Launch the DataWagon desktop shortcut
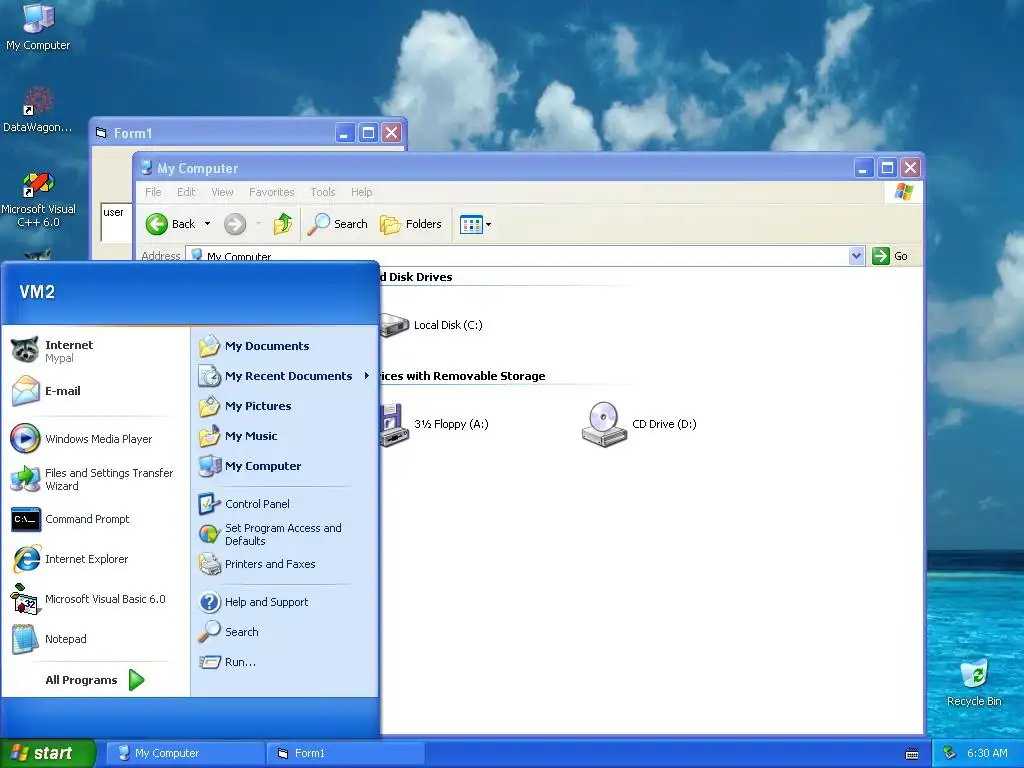1024x768 pixels. coord(38,110)
